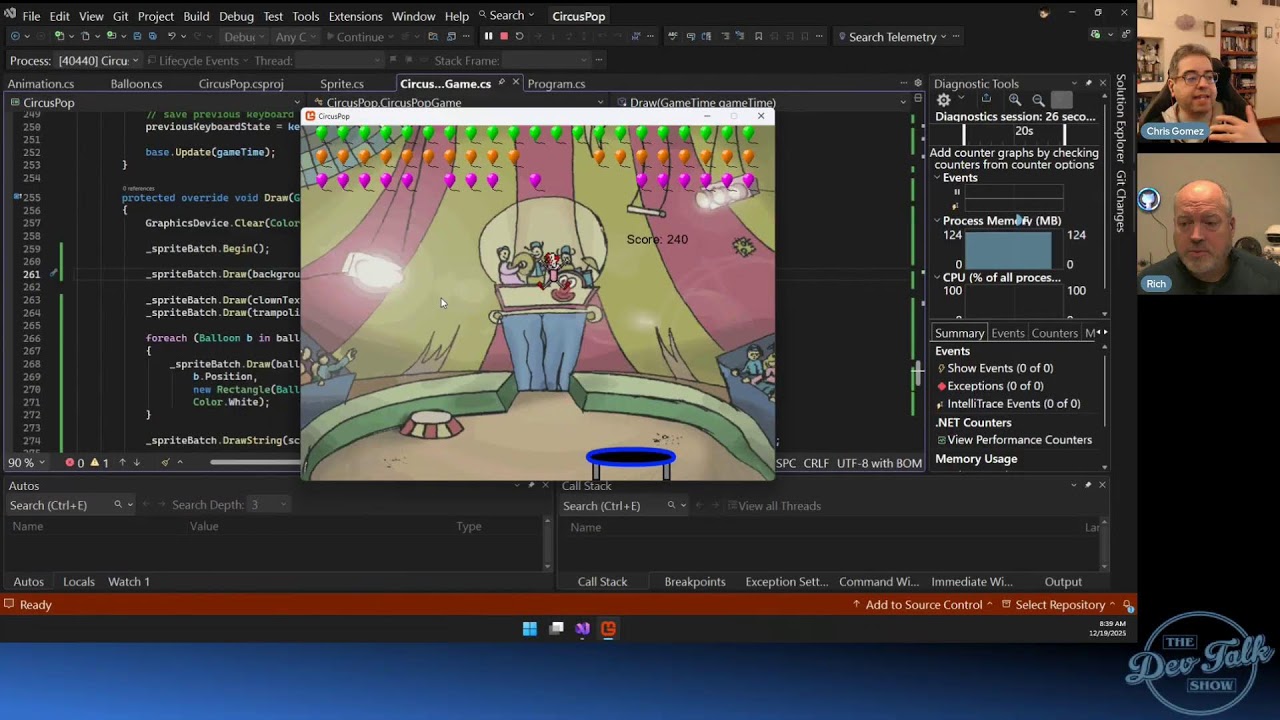Select the Events tab in Diagnostic Tools
Screen dimensions: 1280x720
click(x=1007, y=333)
